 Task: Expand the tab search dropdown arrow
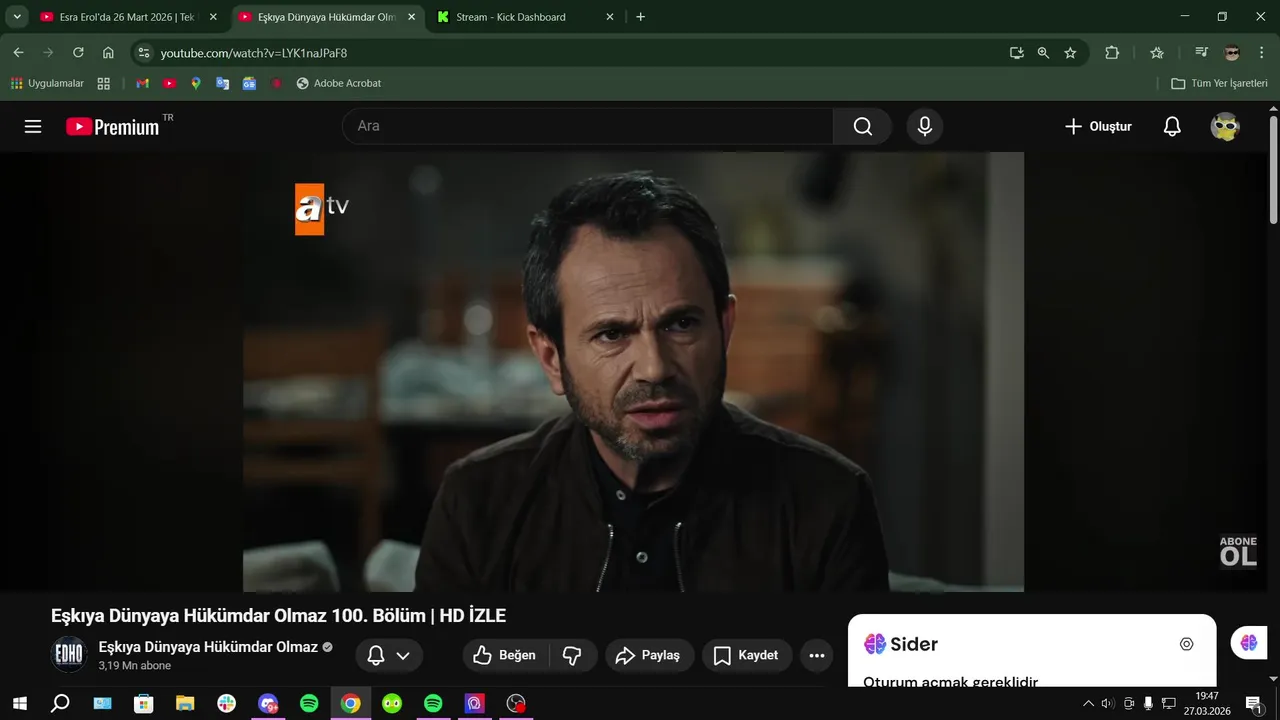[17, 17]
